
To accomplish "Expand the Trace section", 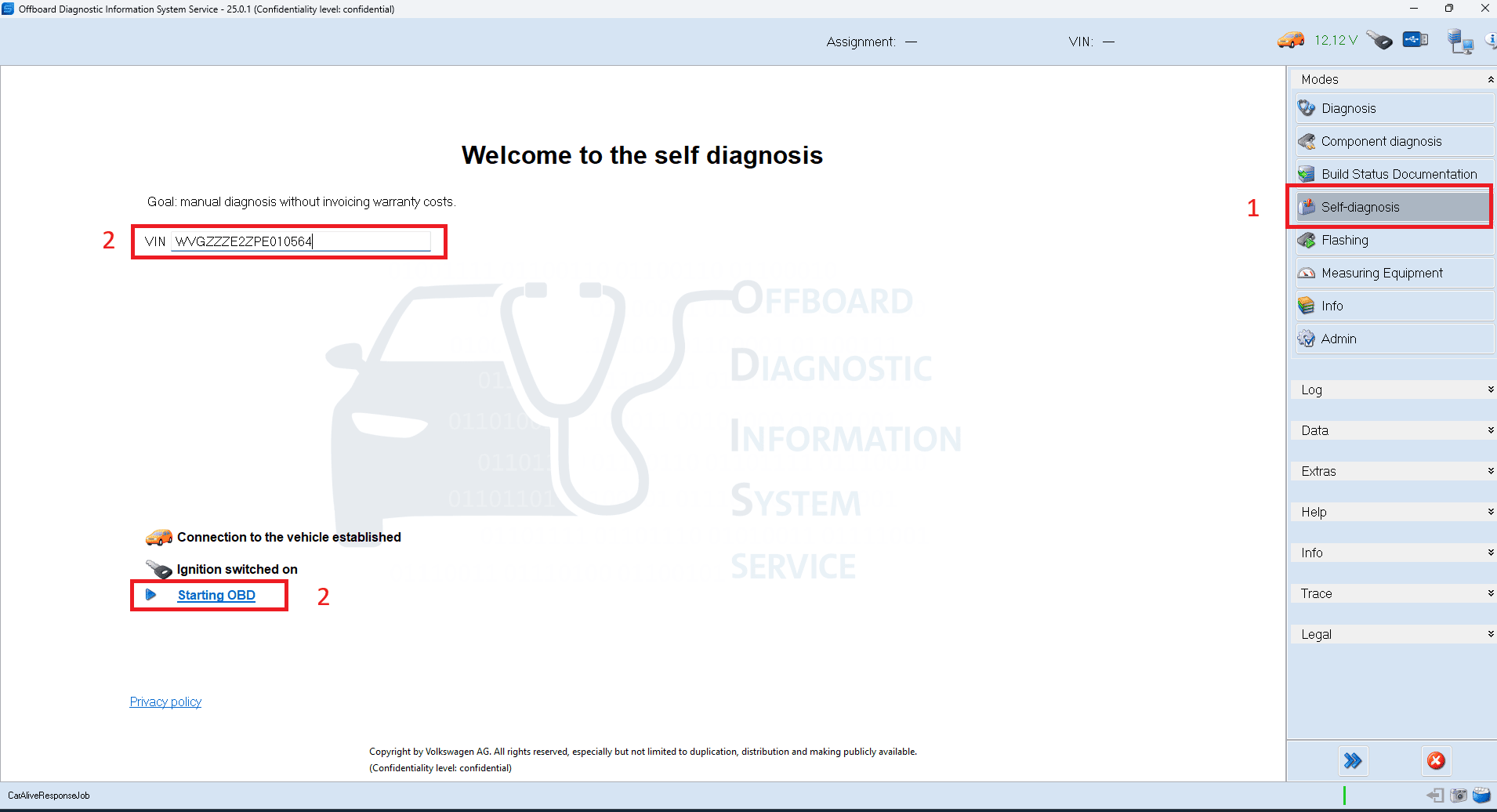I will [x=1394, y=593].
